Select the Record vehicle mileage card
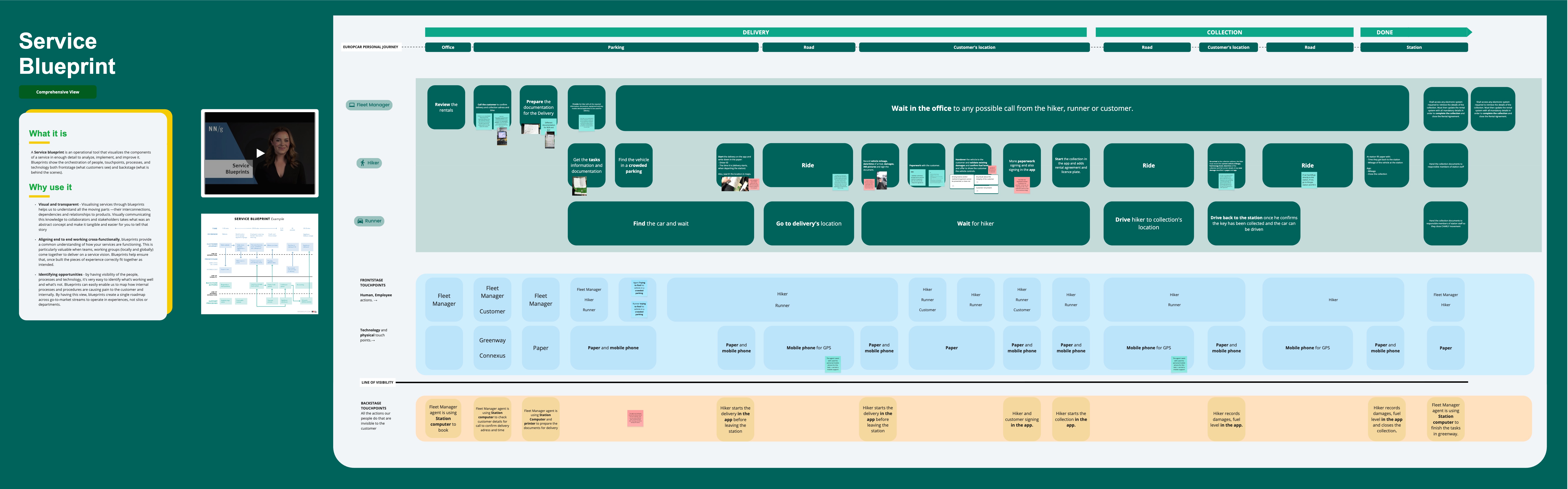This screenshot has height=489, width=1568. tap(880, 165)
